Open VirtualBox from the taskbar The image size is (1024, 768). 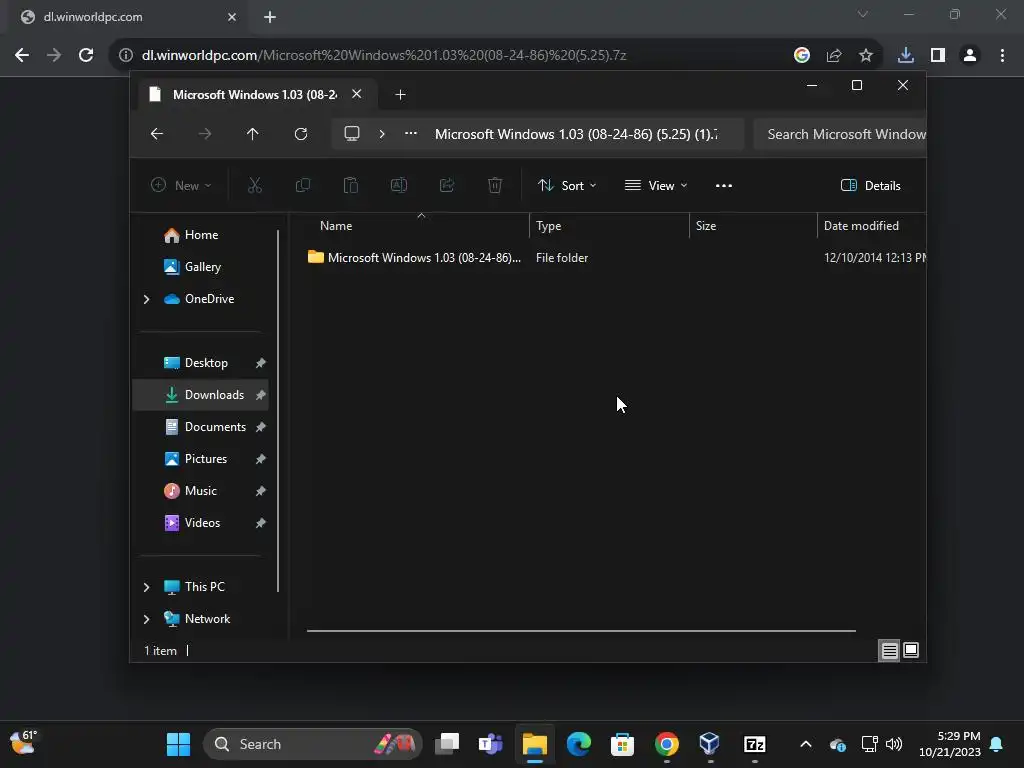click(710, 744)
